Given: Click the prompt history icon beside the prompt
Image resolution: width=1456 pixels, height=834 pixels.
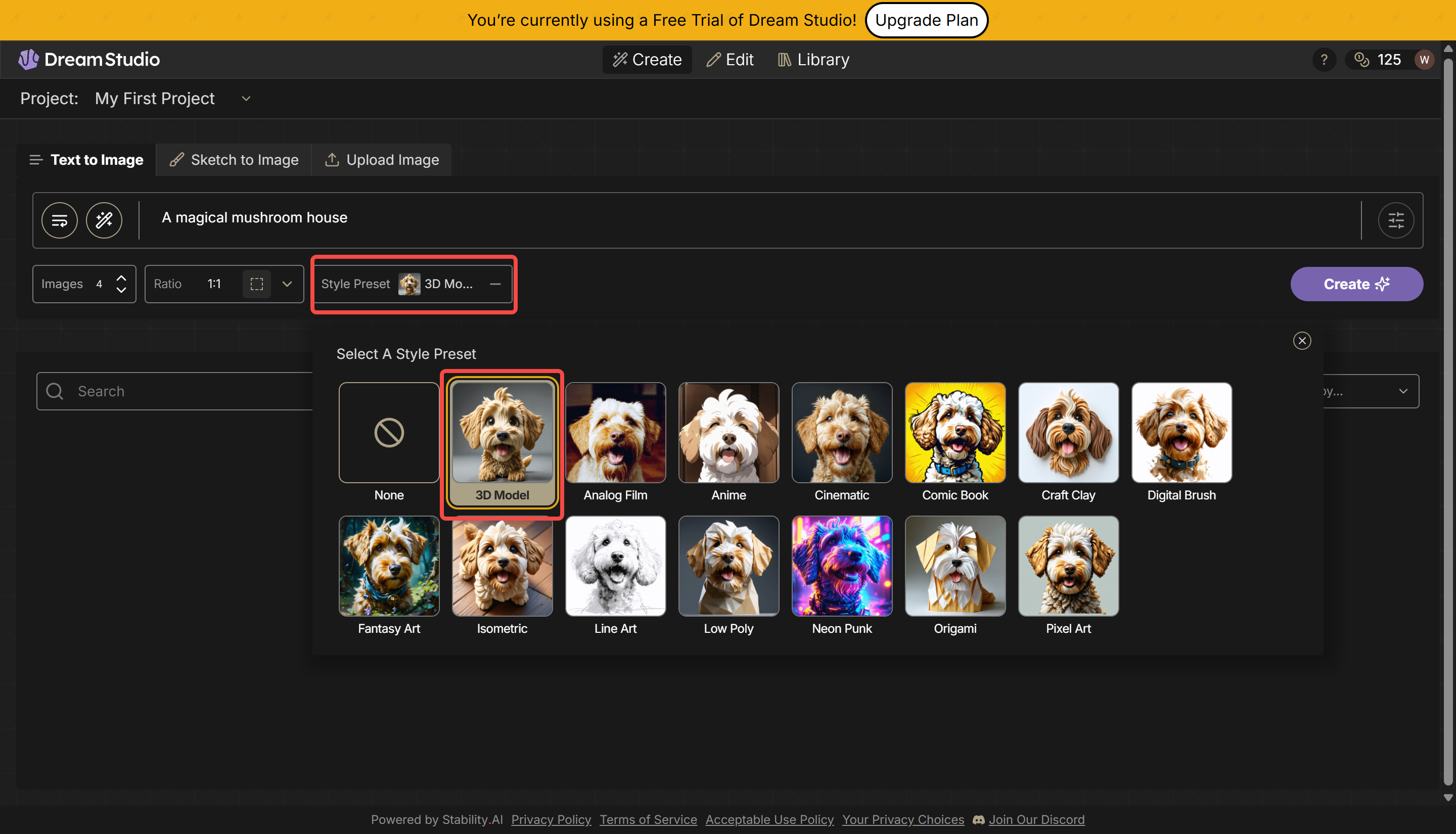Looking at the screenshot, I should tap(60, 220).
